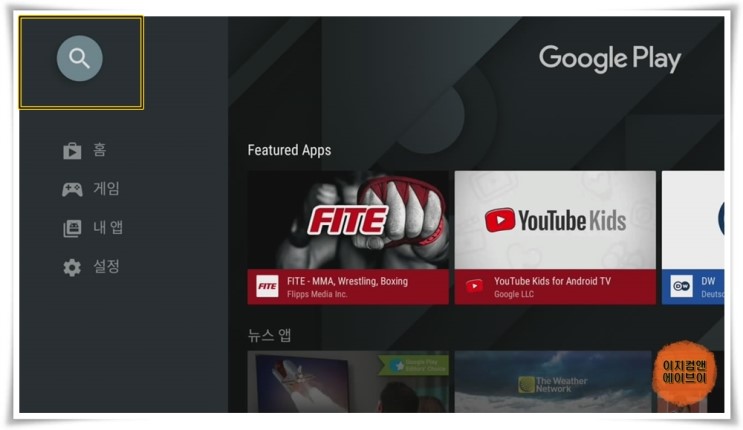Select YouTube Kids for Android TV title
Image resolution: width=743 pixels, height=430 pixels.
(552, 281)
